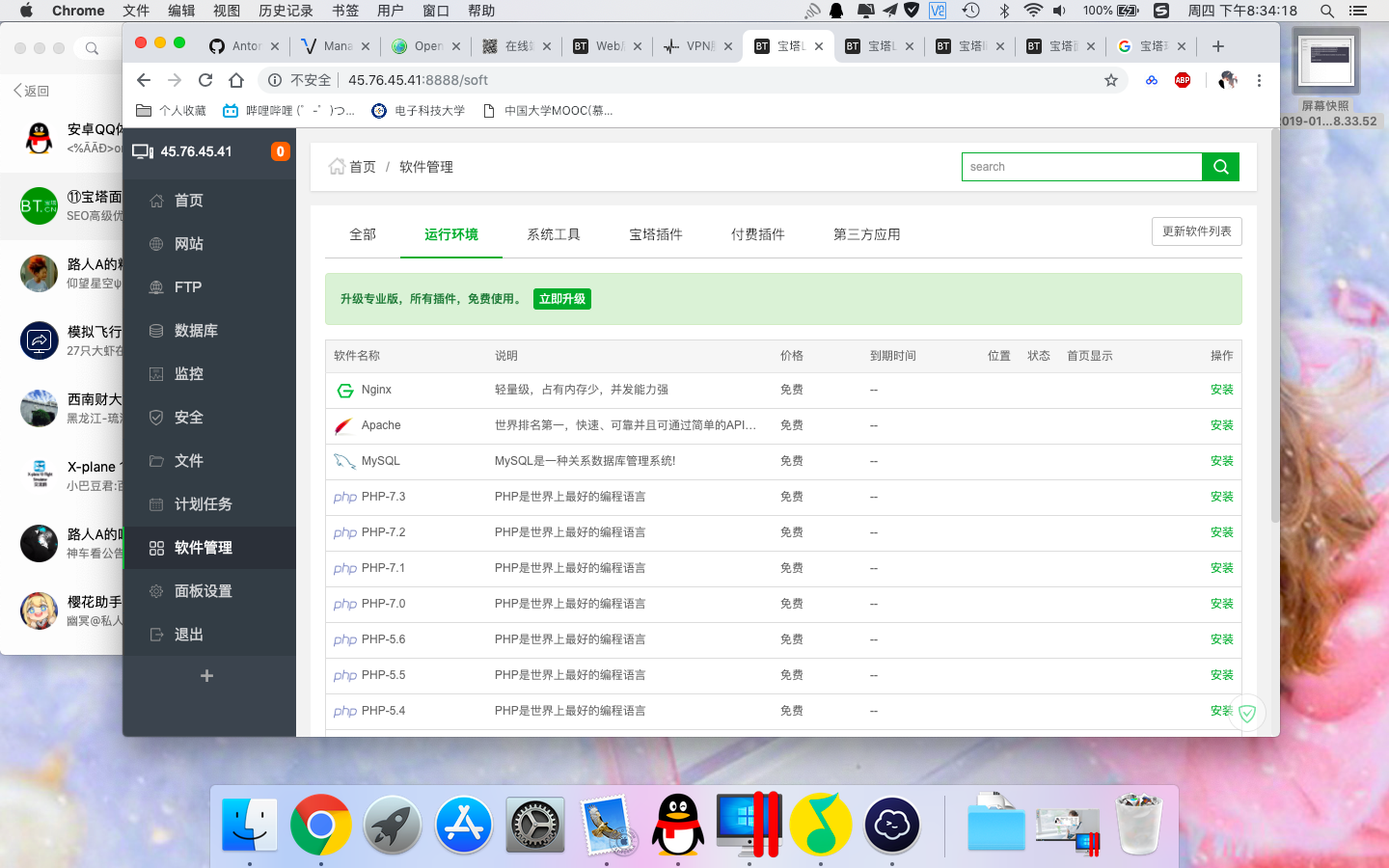Click the Chrome home icon
The height and width of the screenshot is (868, 1389).
click(x=236, y=80)
